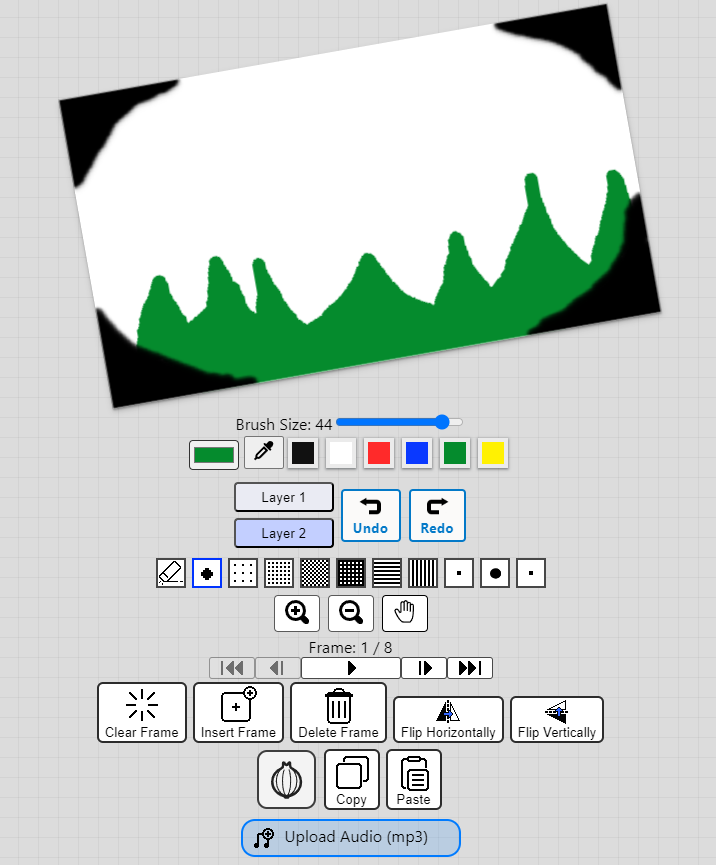The image size is (716, 865).
Task: Toggle the onion skin button
Action: click(286, 779)
